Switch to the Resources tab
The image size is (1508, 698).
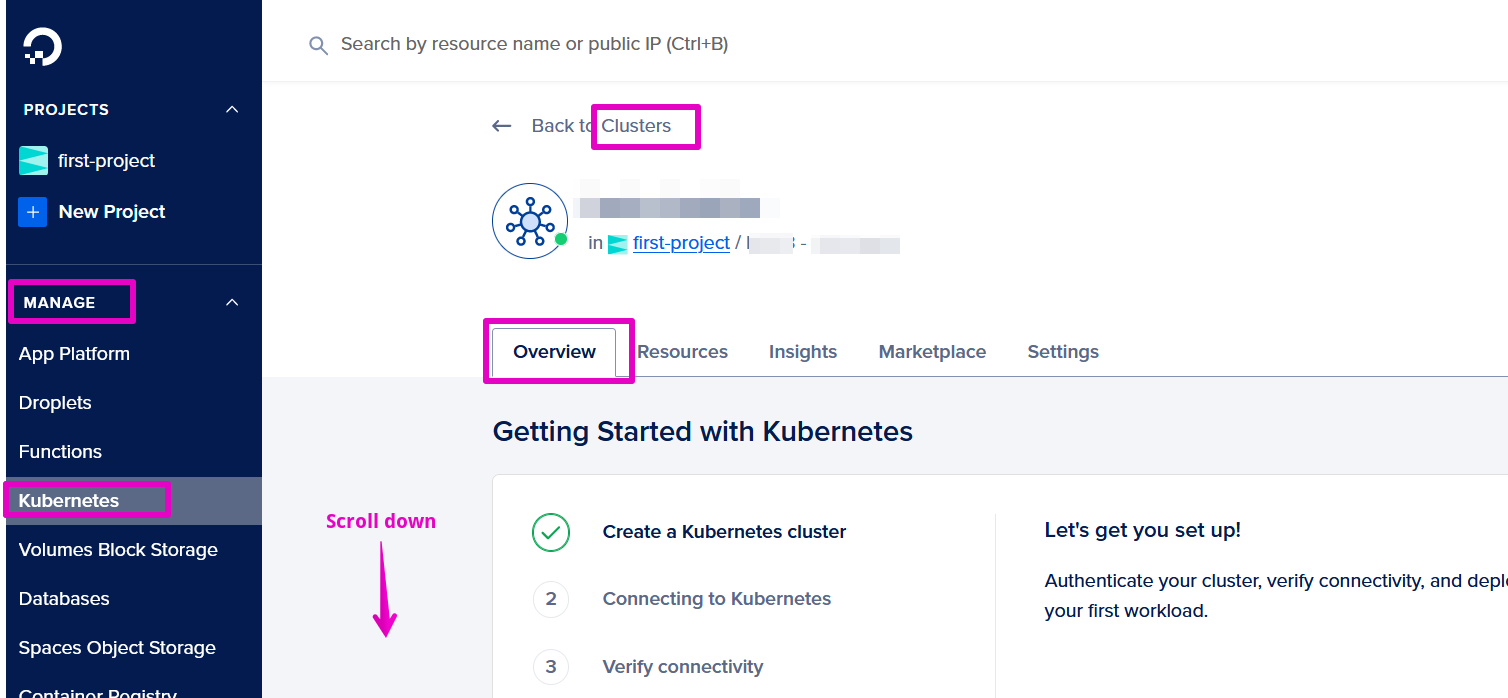pos(683,352)
